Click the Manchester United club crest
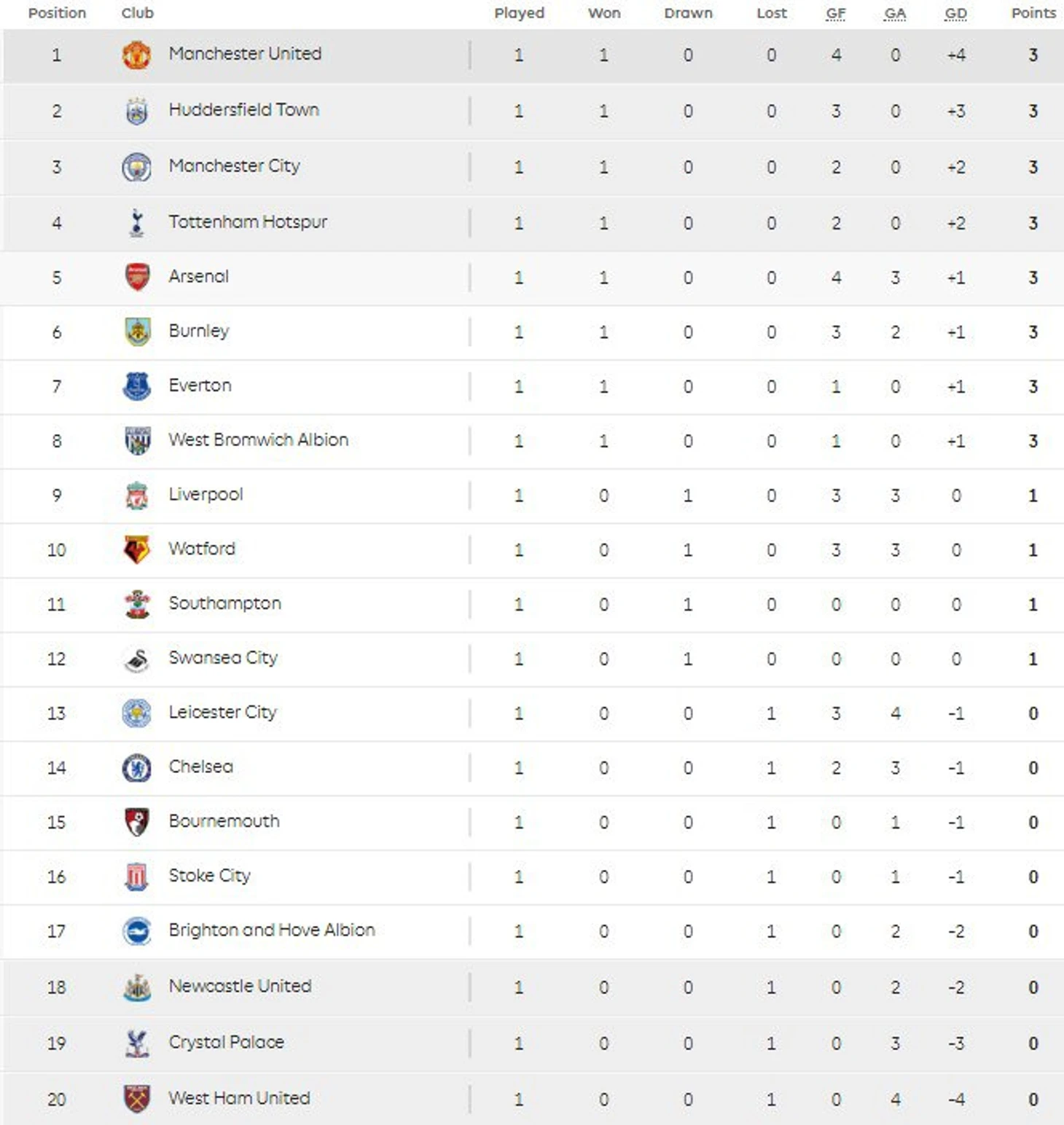1064x1125 pixels. coord(136,55)
